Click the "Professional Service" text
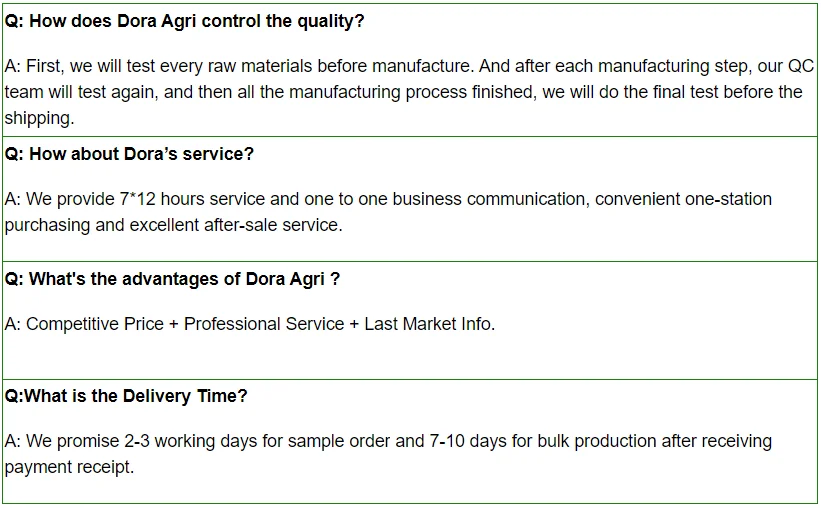Viewport: 821px width, 508px height. coord(264,324)
